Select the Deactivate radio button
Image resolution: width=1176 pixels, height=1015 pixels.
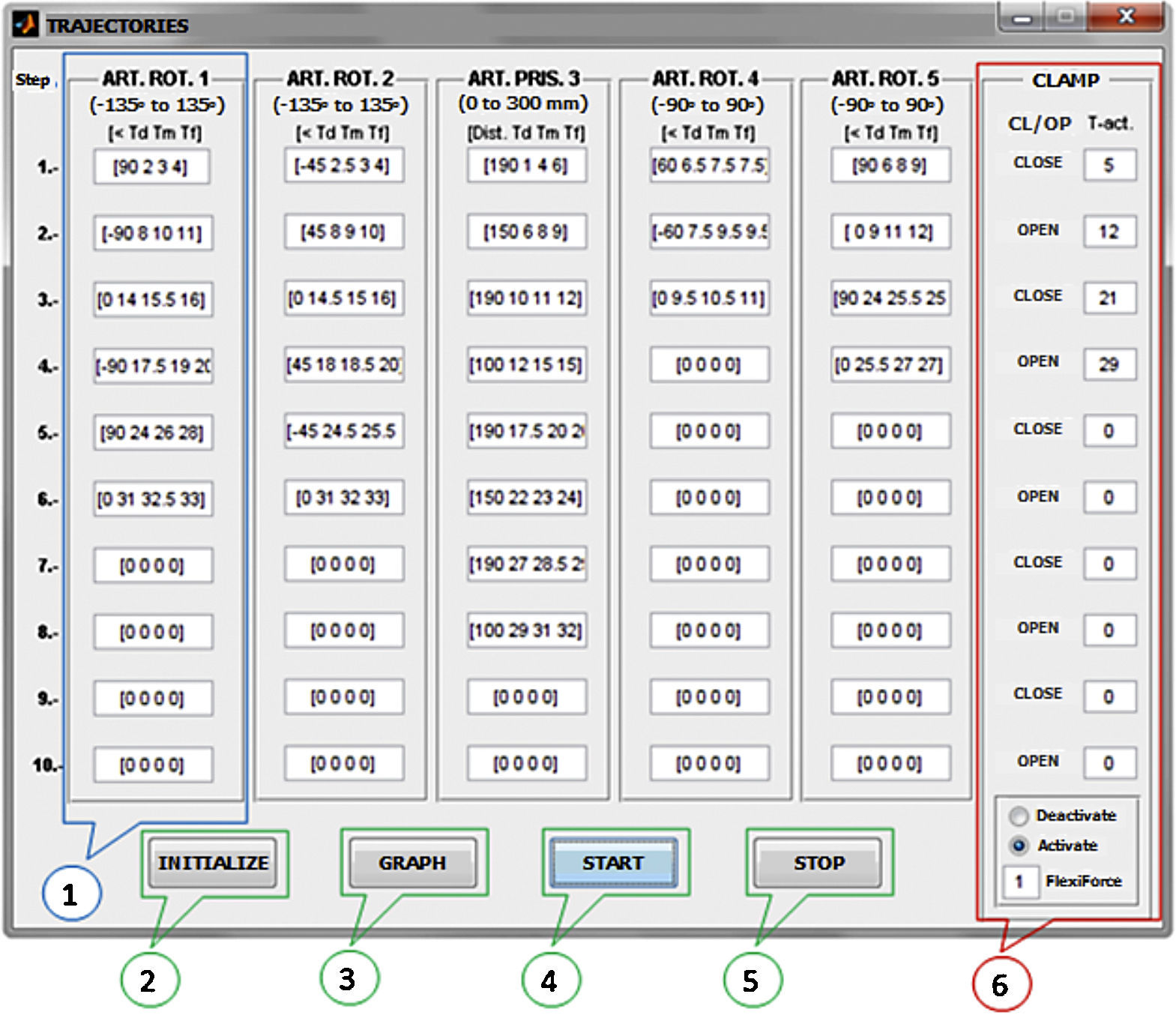pos(1019,816)
